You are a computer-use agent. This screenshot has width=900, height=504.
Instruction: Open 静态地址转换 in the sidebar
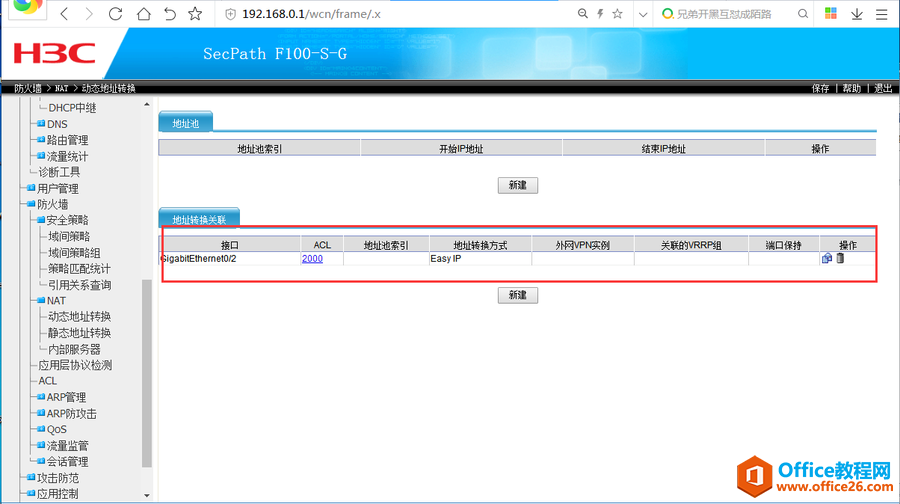click(79, 333)
